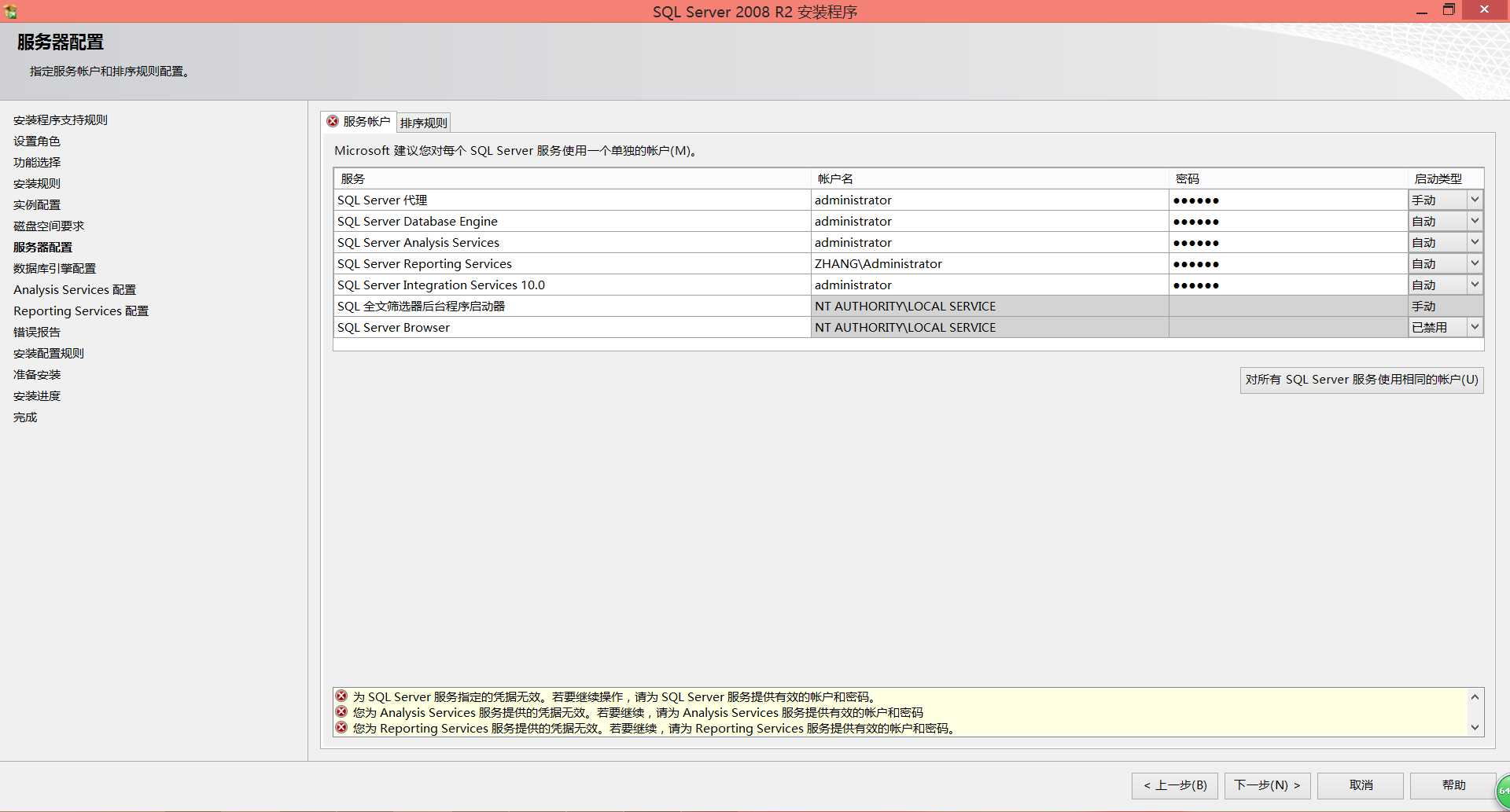Click the 密码 column header
This screenshot has width=1510, height=812.
[x=1288, y=178]
